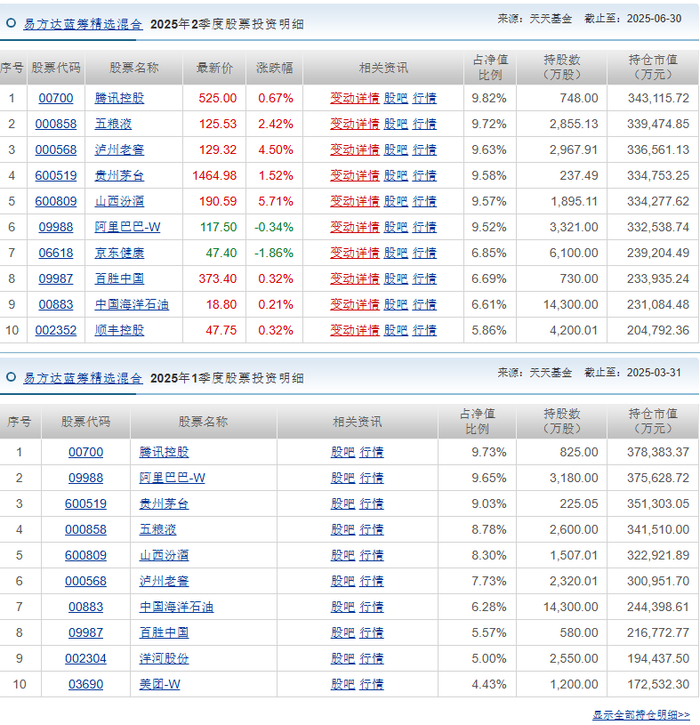This screenshot has height=725, width=700.
Task: Open 京东健康 name link
Action: tap(119, 253)
